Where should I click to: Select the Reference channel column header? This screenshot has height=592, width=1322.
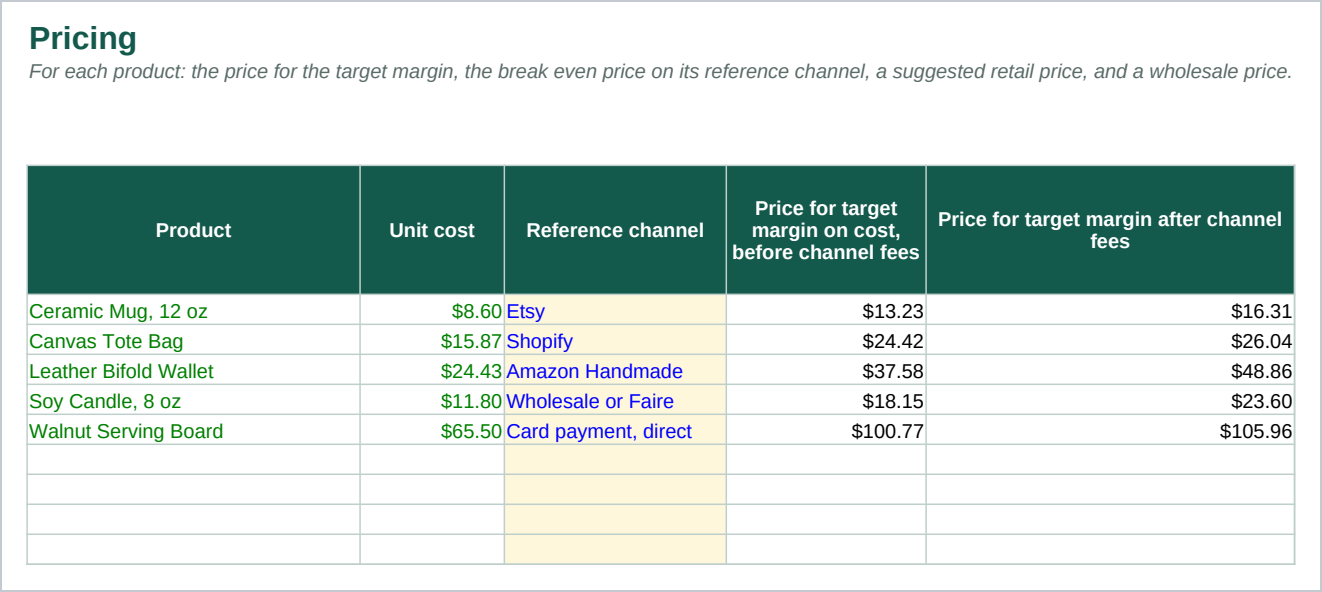coord(615,230)
